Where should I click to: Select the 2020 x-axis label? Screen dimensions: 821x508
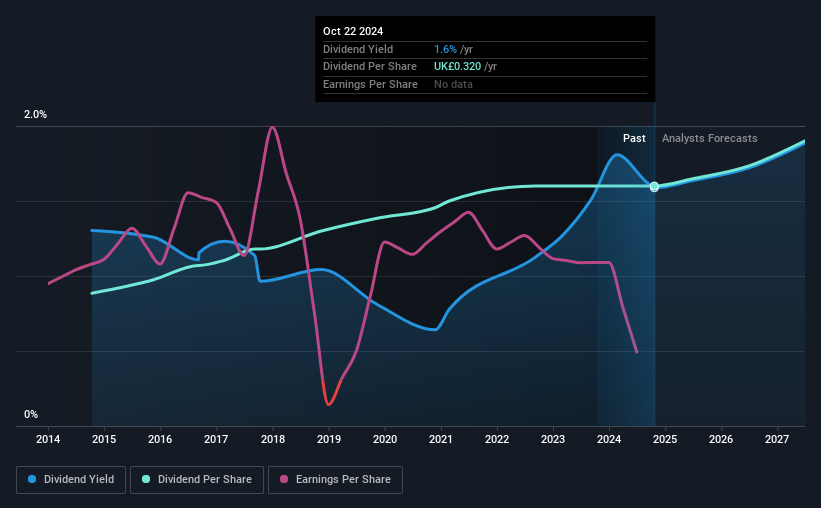[385, 439]
